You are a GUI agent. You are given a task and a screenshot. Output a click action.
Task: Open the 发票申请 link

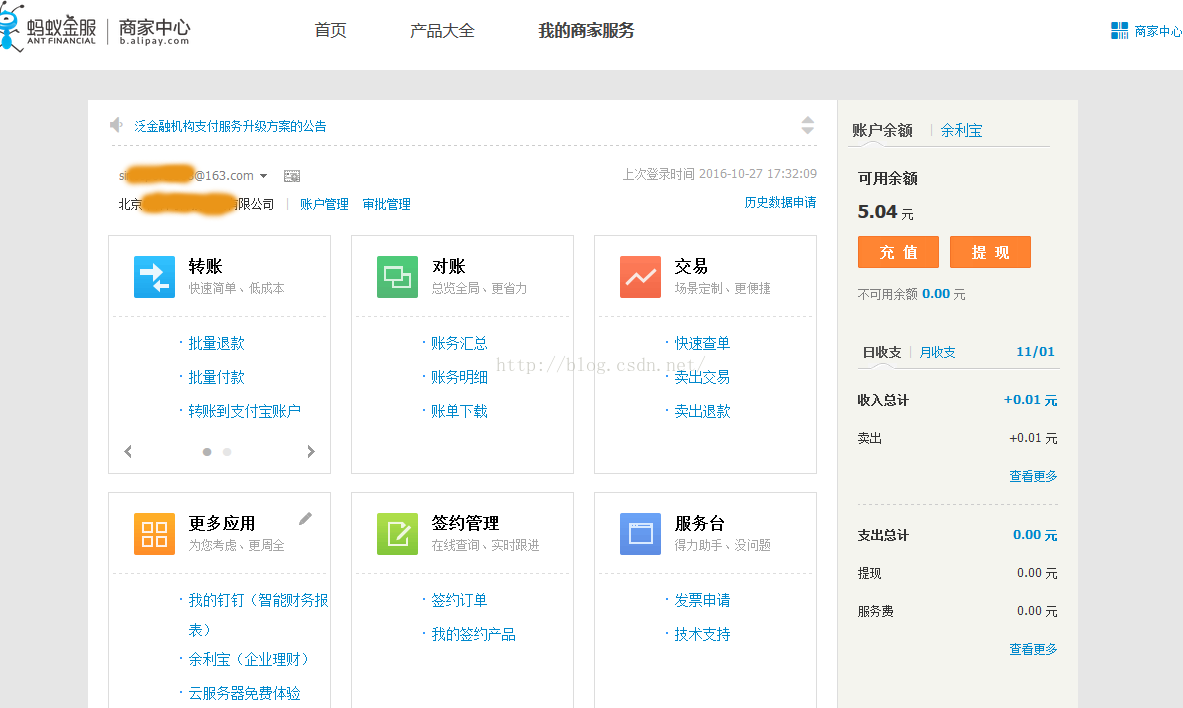pyautogui.click(x=702, y=600)
